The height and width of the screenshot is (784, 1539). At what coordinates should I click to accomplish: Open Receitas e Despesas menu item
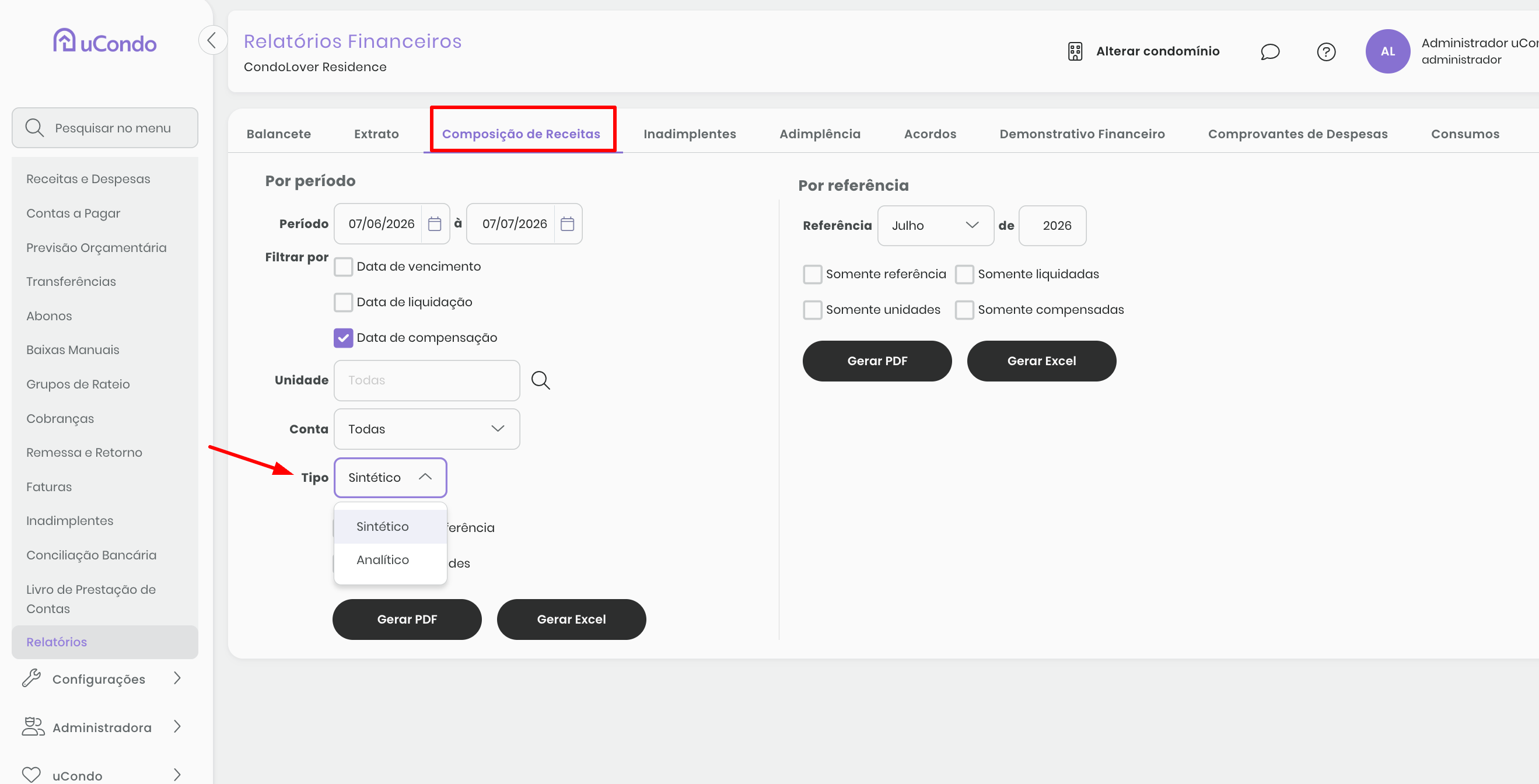pos(88,179)
